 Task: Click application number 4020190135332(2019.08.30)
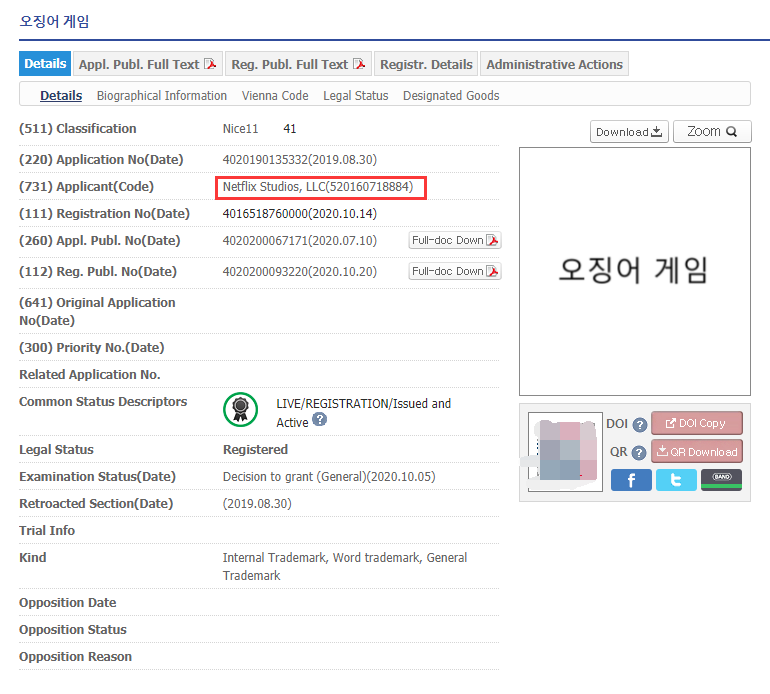click(300, 160)
